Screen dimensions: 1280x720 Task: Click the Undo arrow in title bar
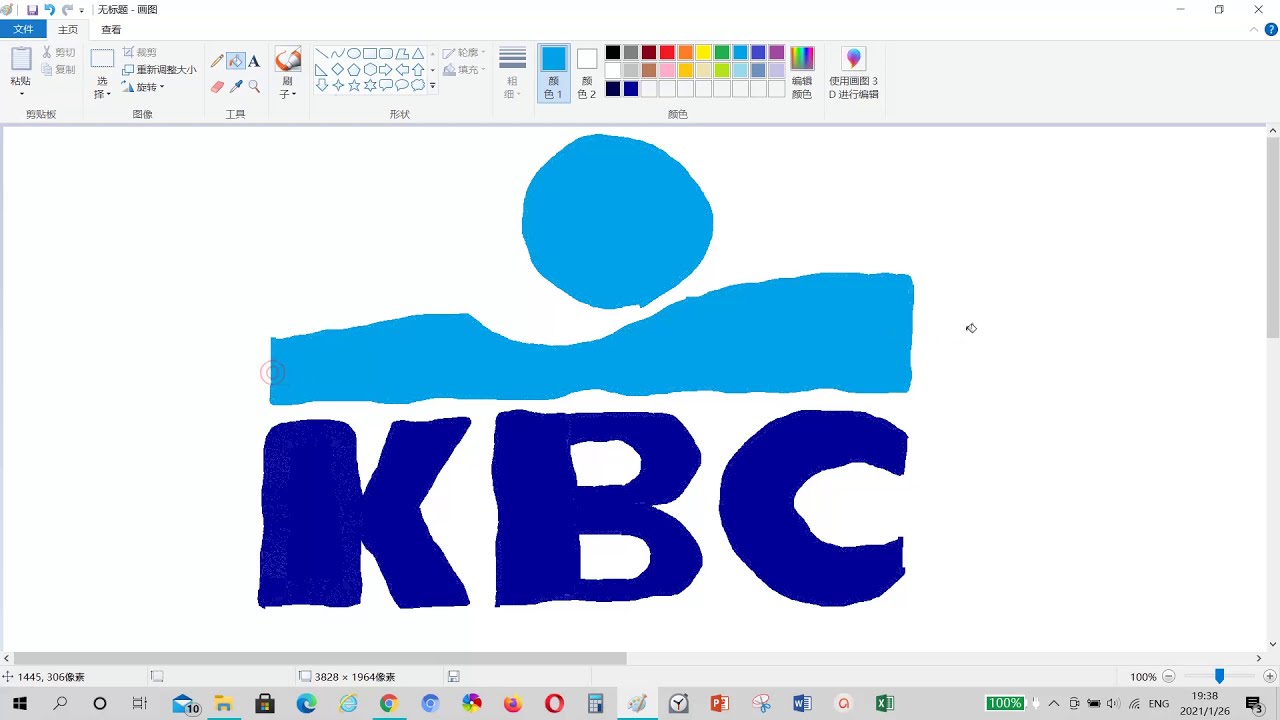(49, 10)
